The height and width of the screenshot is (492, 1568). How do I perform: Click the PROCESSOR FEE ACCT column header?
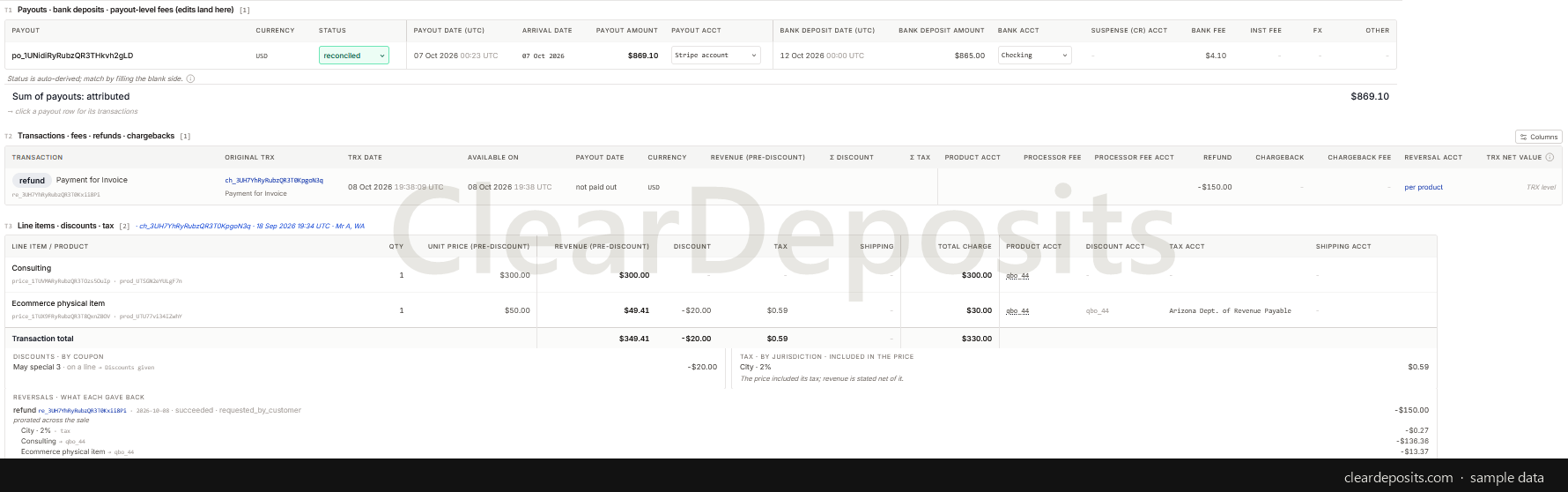tap(1134, 157)
